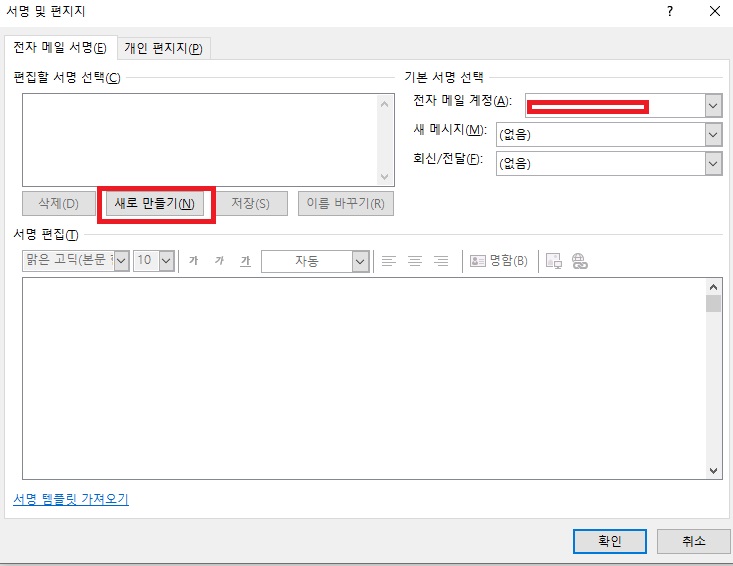
Task: Click the signature editor scrollbar thumb
Action: point(713,303)
